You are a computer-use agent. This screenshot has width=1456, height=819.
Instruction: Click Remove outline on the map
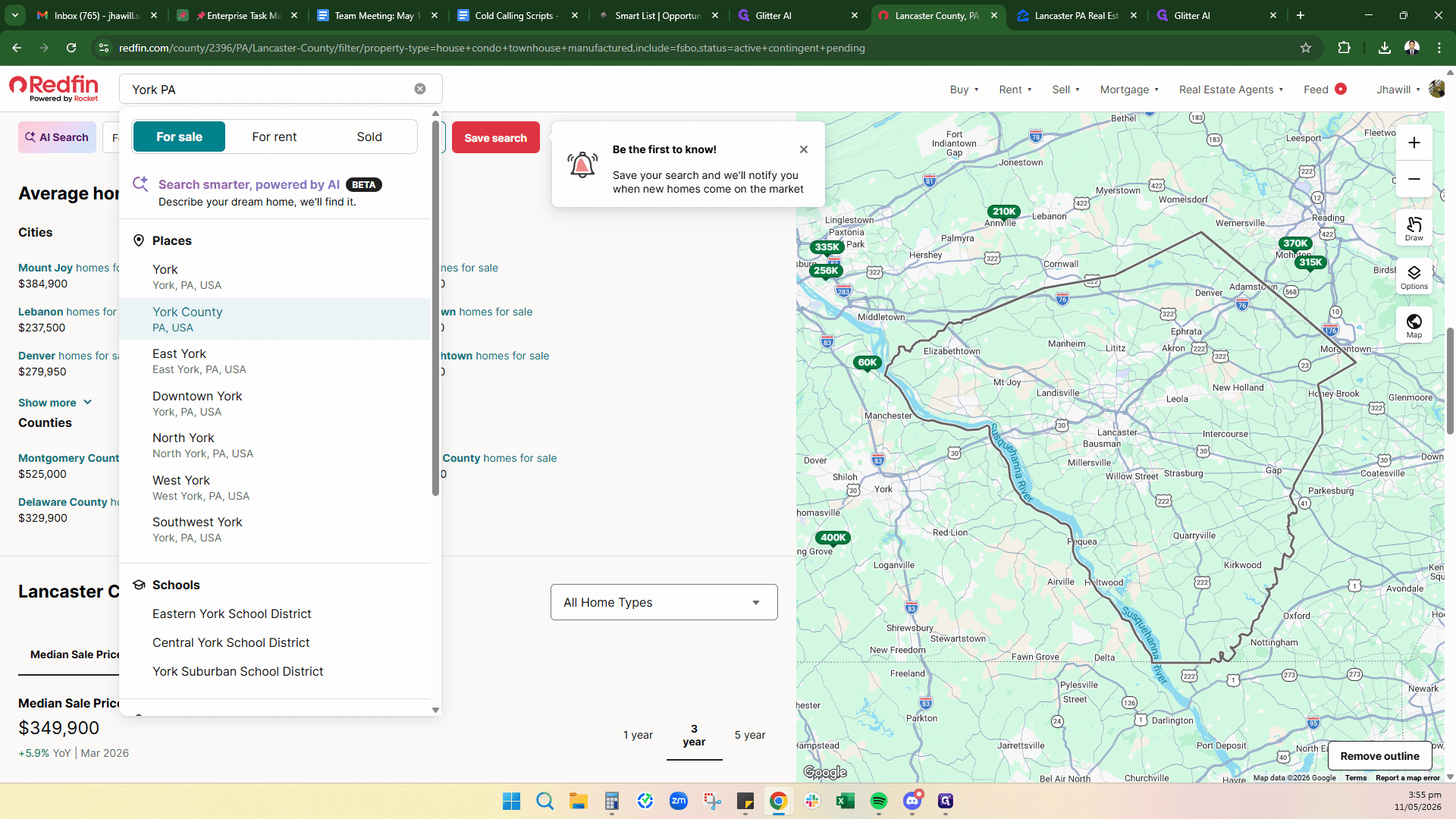coord(1379,756)
